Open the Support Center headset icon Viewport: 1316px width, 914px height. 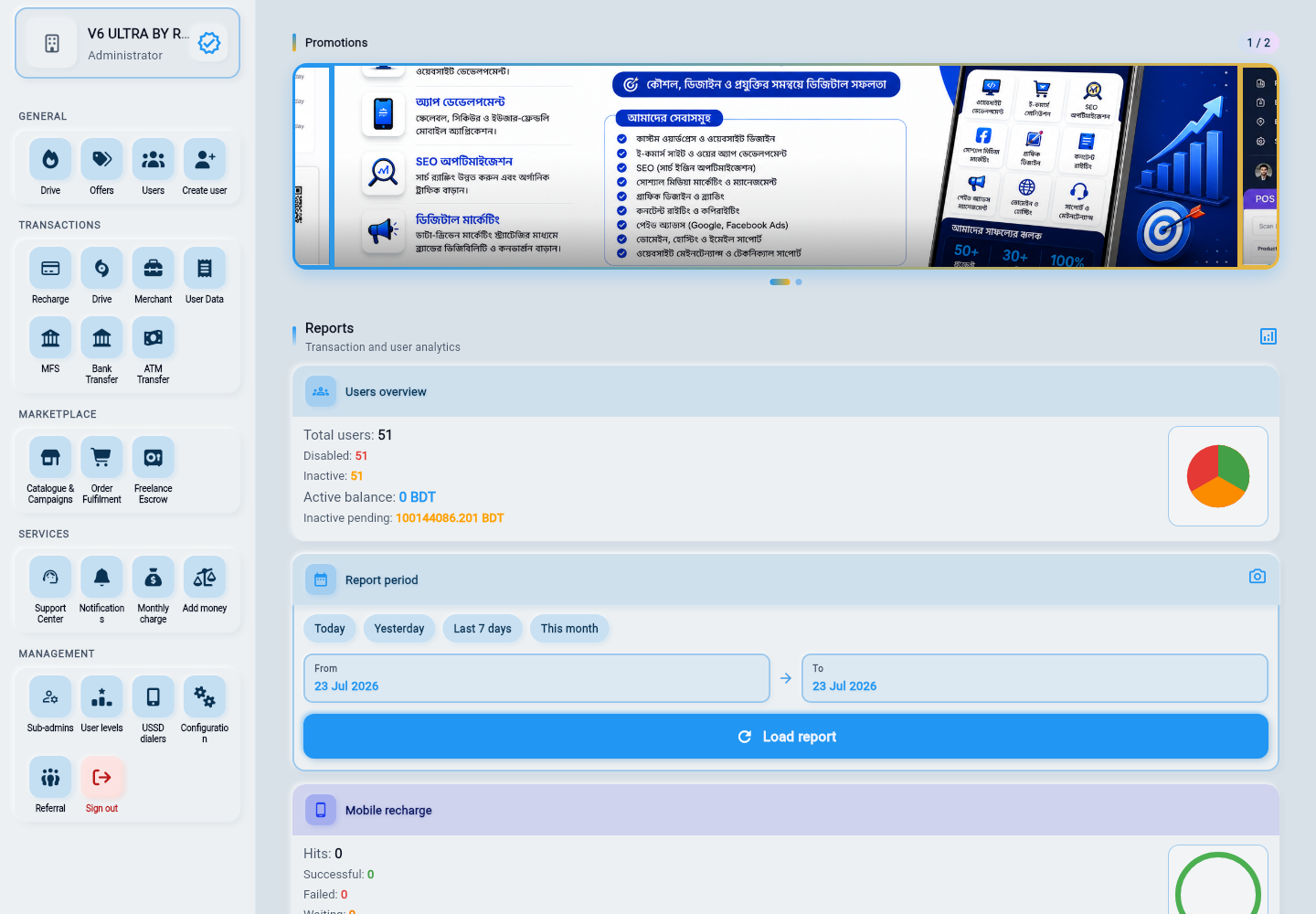(50, 578)
